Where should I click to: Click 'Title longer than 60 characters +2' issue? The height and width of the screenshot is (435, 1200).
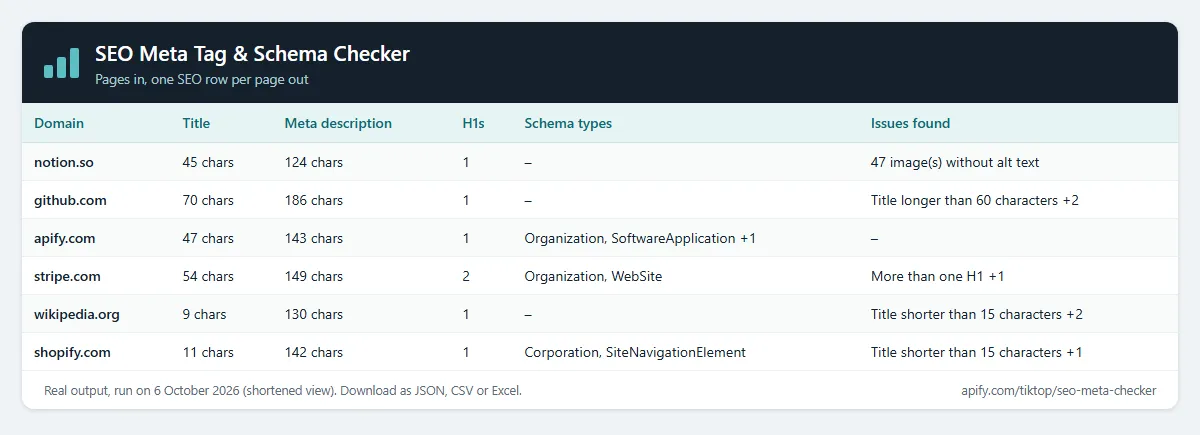click(975, 200)
